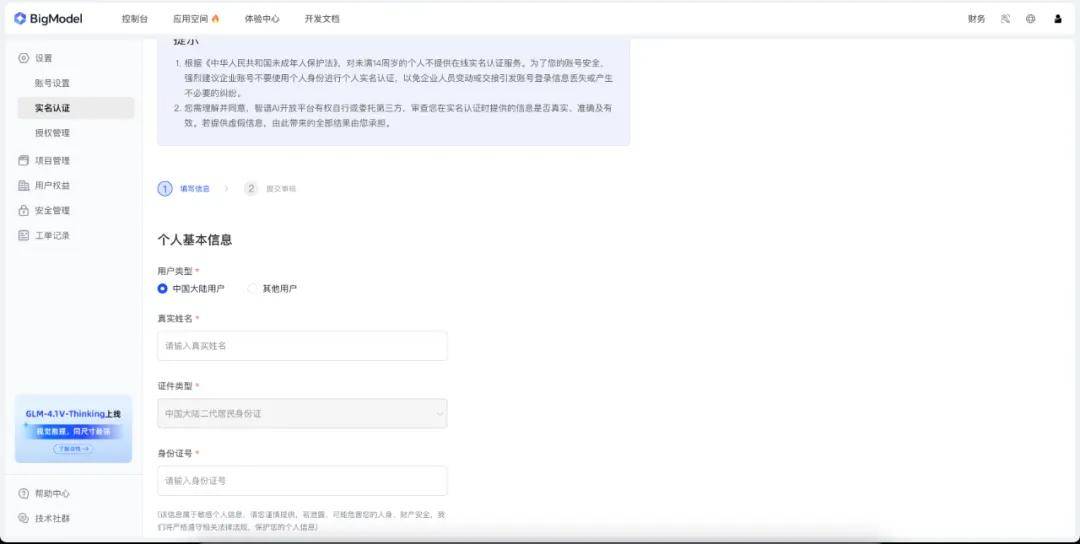Open 应用空间 in the top navigation
This screenshot has width=1080, height=544.
[190, 19]
